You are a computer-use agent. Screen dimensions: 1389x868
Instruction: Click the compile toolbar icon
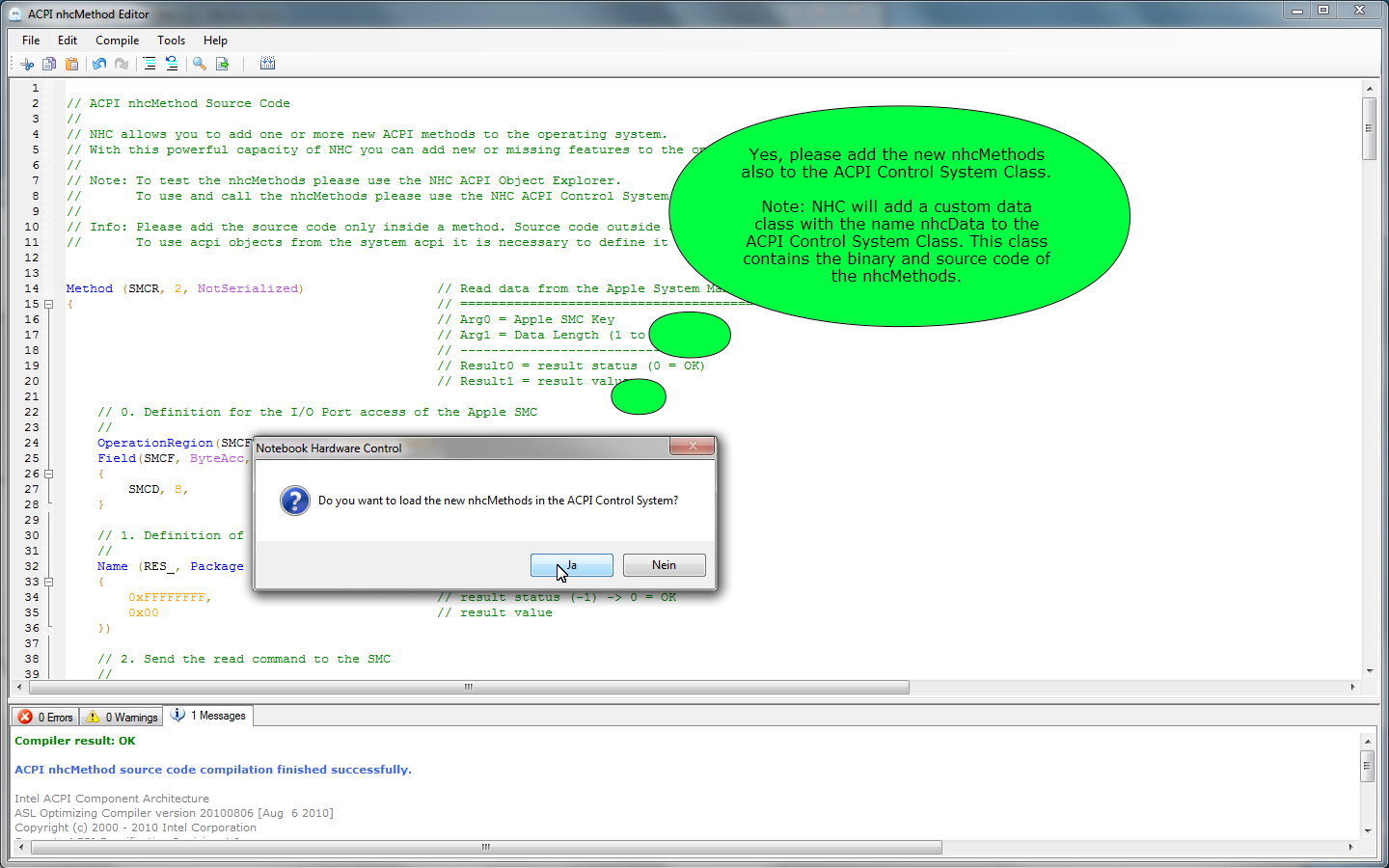tap(267, 64)
